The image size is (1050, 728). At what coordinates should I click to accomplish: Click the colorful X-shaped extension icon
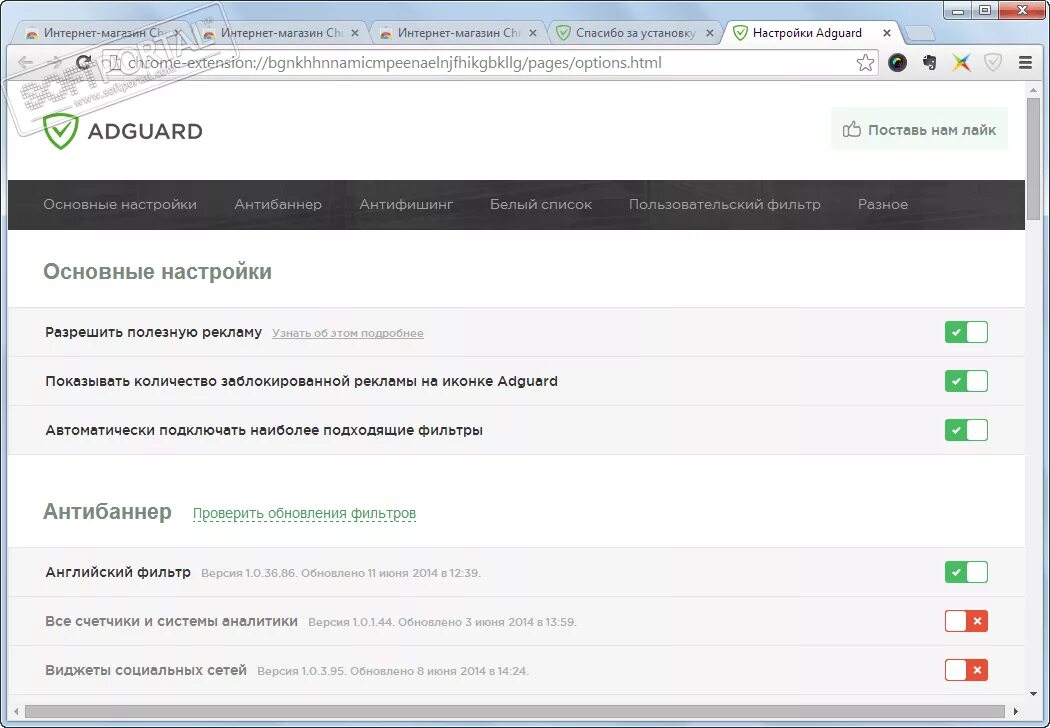click(x=961, y=63)
